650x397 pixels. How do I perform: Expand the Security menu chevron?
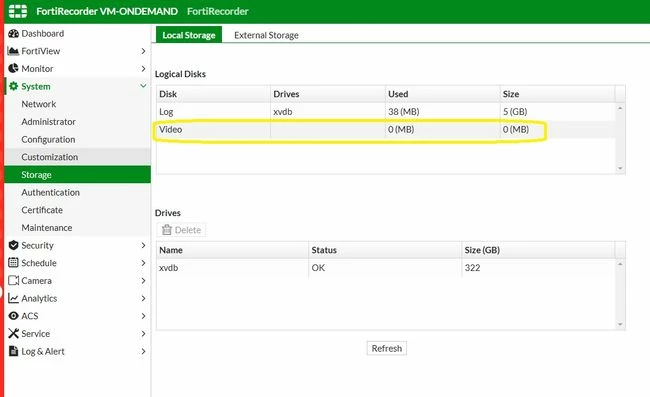point(143,245)
